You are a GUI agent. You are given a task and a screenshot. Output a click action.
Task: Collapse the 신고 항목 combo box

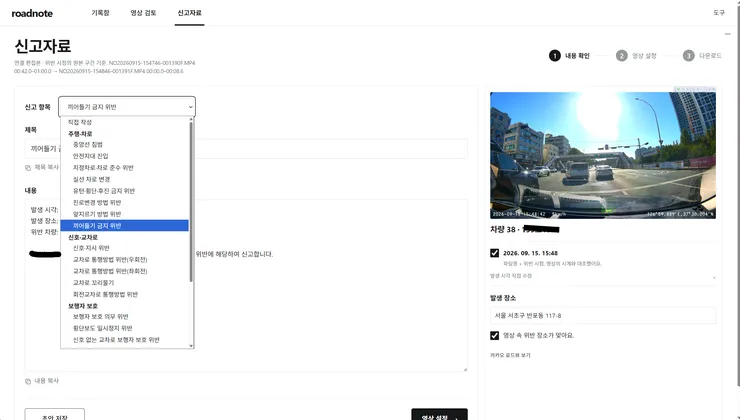127,107
